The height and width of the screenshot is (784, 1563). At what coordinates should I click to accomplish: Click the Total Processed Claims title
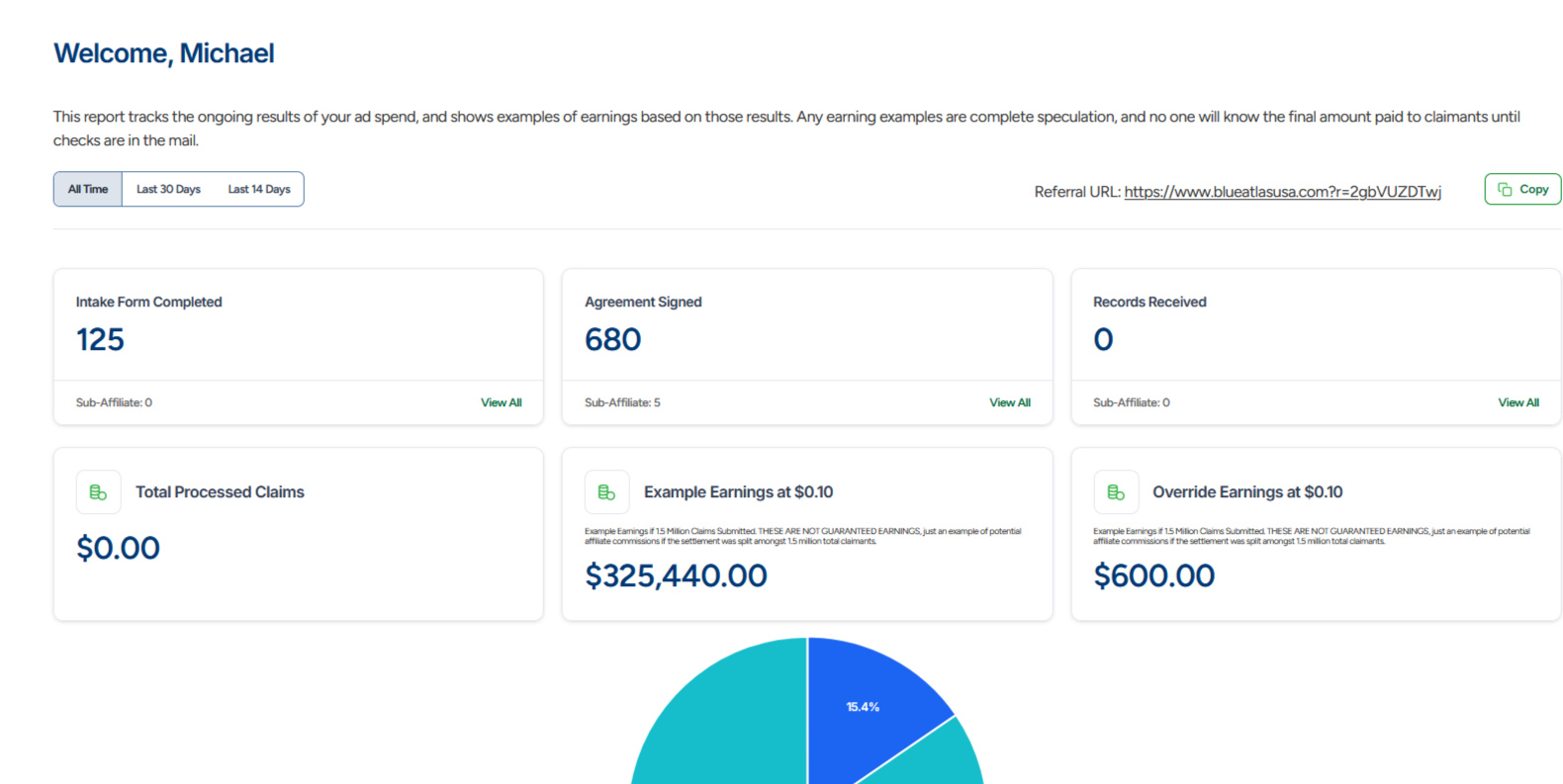click(x=220, y=491)
